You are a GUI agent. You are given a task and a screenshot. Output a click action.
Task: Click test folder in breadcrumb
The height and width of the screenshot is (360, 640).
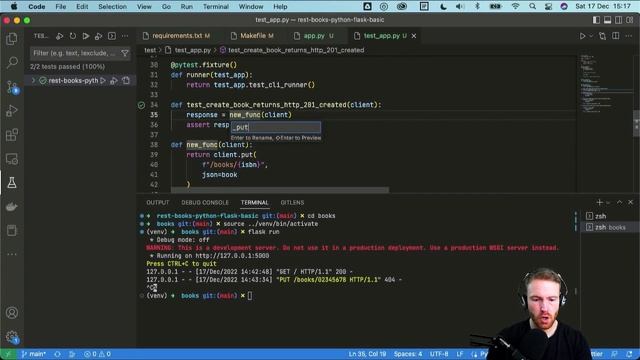point(150,50)
